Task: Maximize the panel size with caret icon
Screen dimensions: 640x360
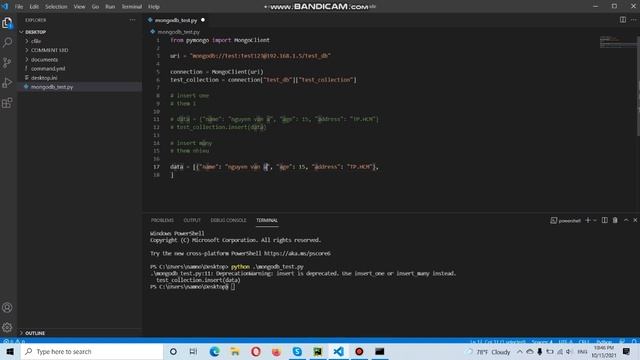Action: coord(626,220)
